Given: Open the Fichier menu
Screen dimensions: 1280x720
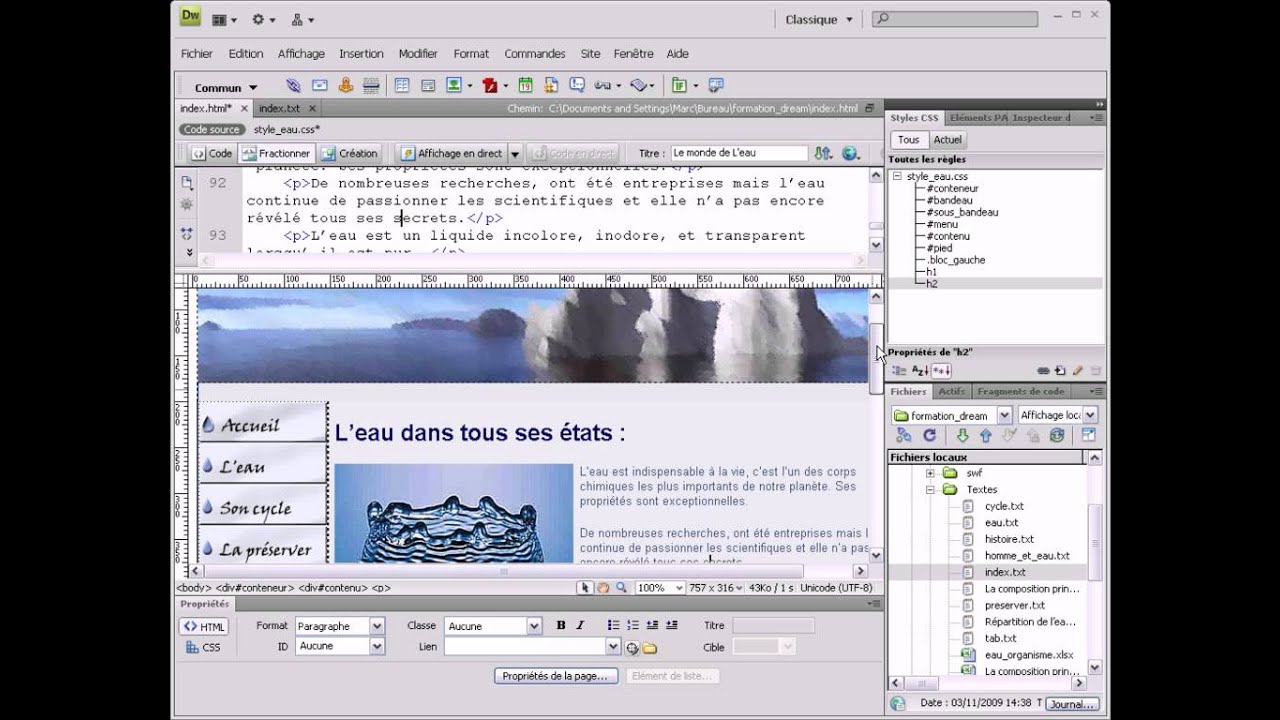Looking at the screenshot, I should 197,54.
